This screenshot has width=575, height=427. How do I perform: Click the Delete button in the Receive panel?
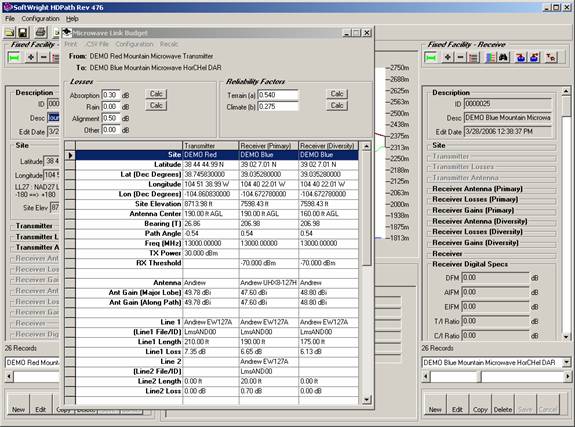(503, 405)
